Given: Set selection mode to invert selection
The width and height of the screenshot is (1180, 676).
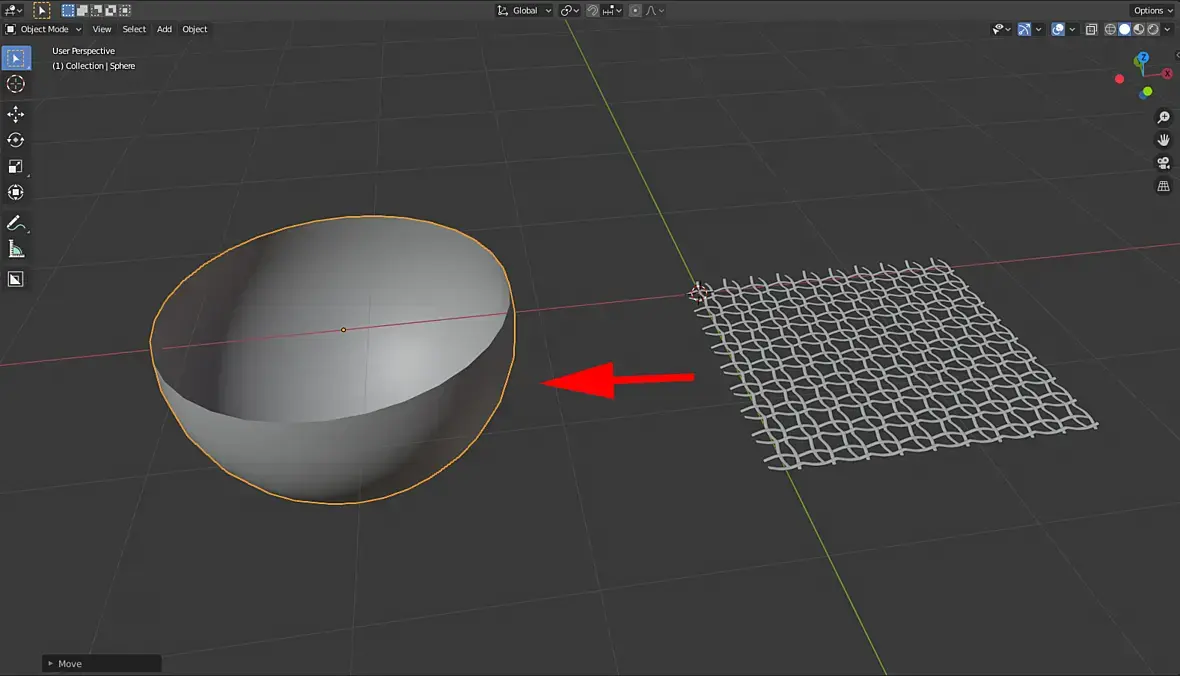Looking at the screenshot, I should coord(111,11).
